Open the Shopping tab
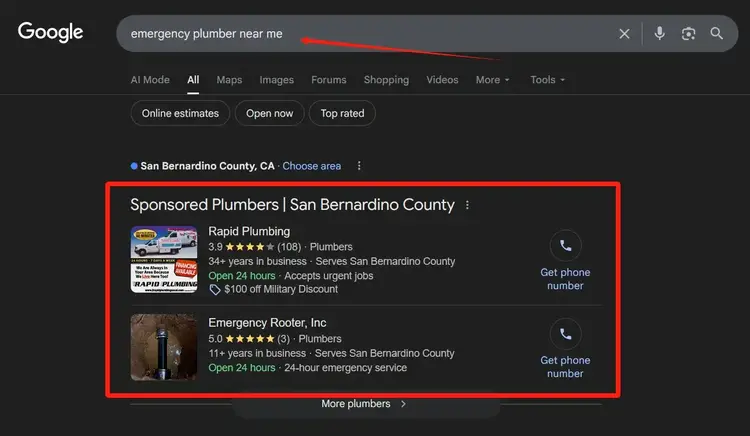The height and width of the screenshot is (436, 750). pos(386,80)
